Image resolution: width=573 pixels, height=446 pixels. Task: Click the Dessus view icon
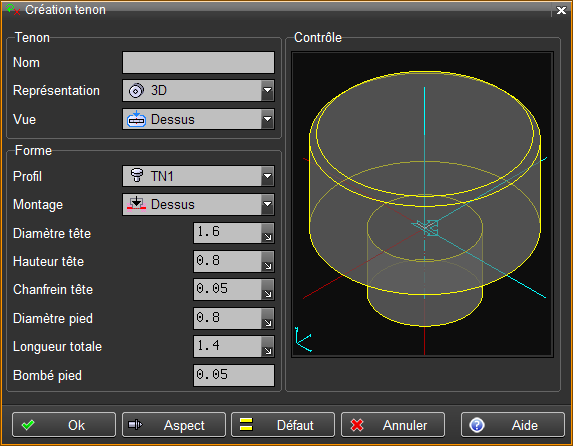click(136, 119)
